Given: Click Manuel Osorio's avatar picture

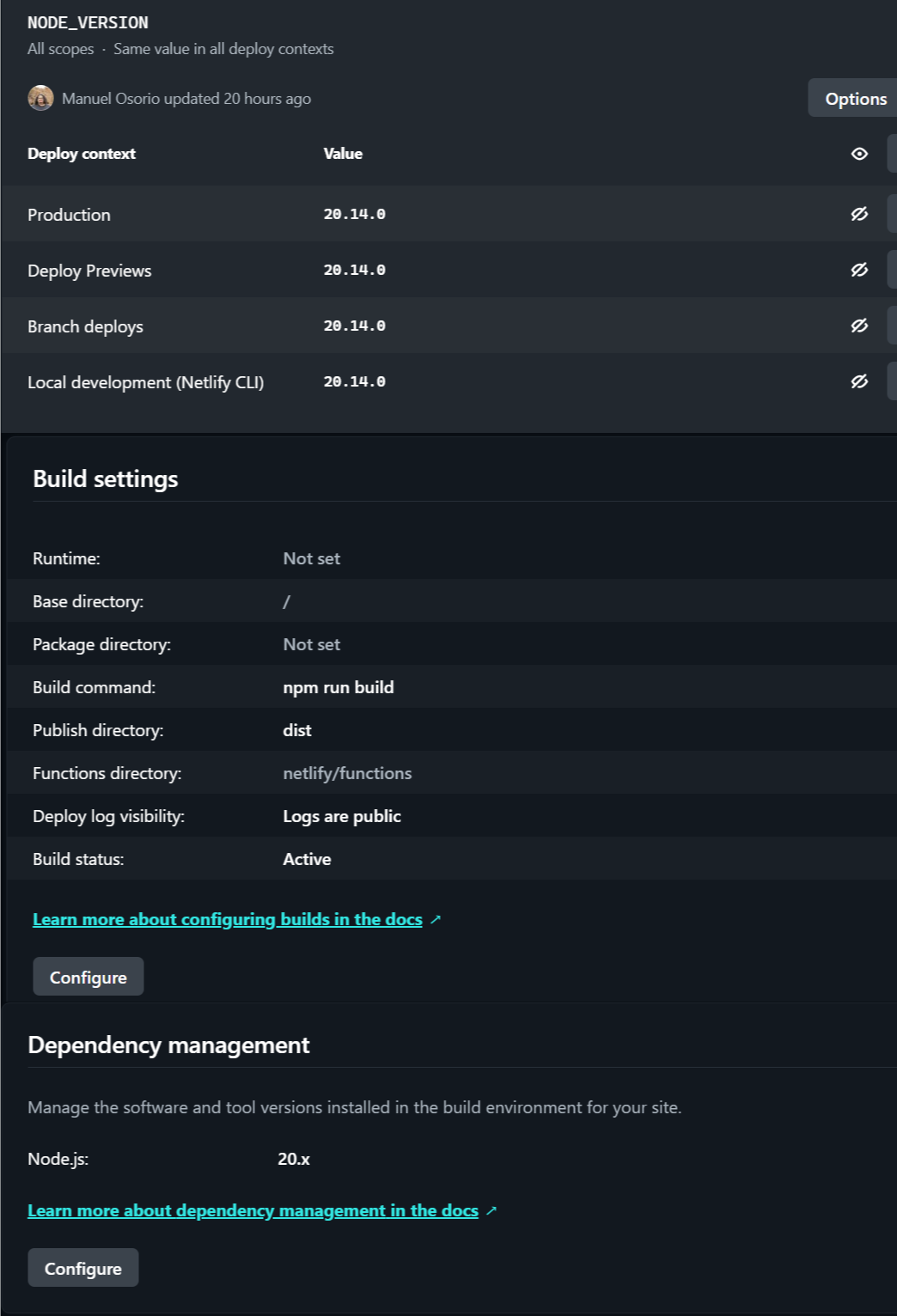Looking at the screenshot, I should pyautogui.click(x=40, y=98).
